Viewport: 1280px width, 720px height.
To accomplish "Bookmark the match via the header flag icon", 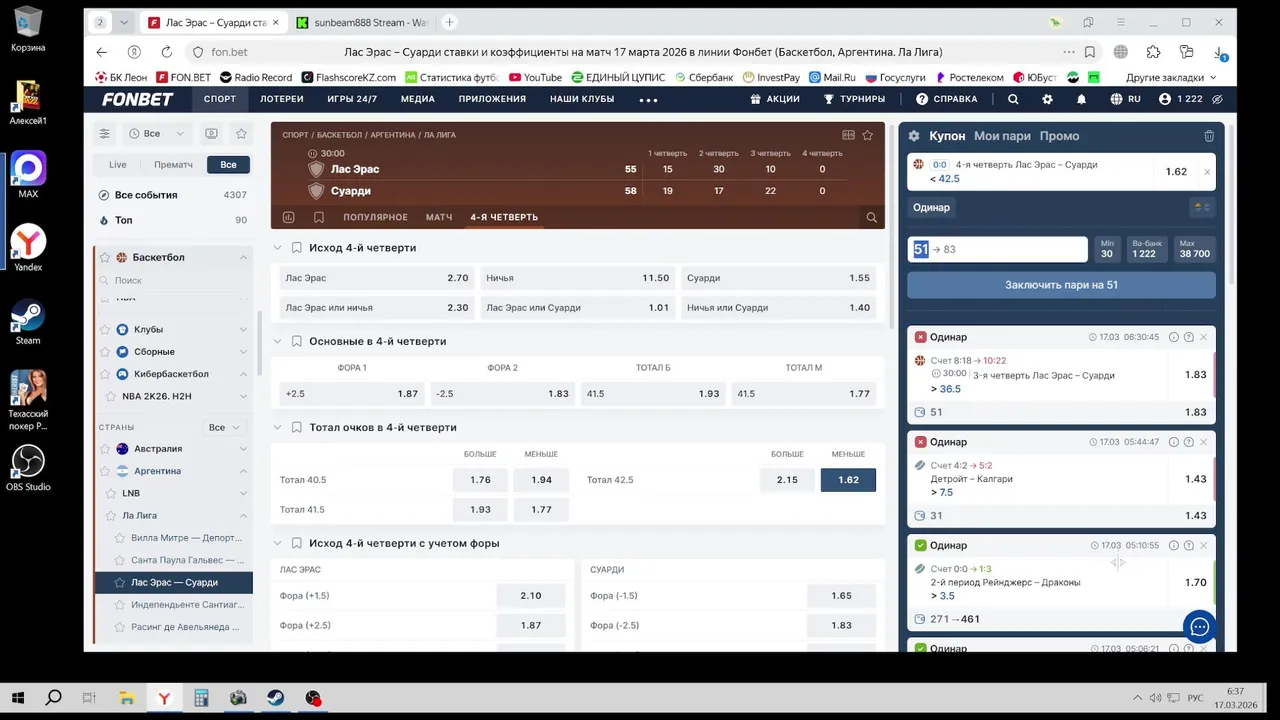I will 319,217.
